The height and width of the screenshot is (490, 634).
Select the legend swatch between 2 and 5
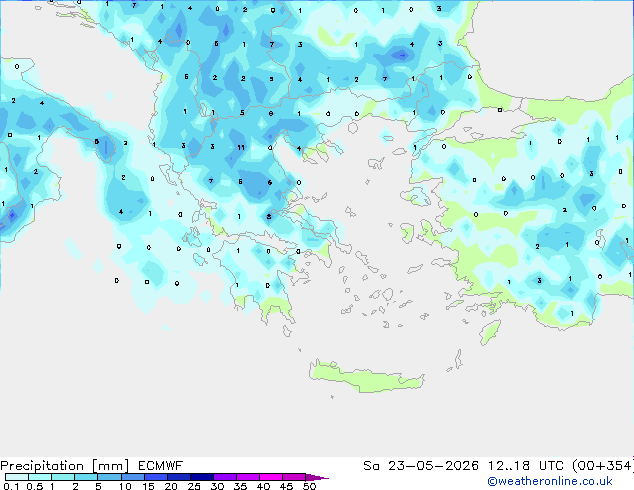(86, 477)
